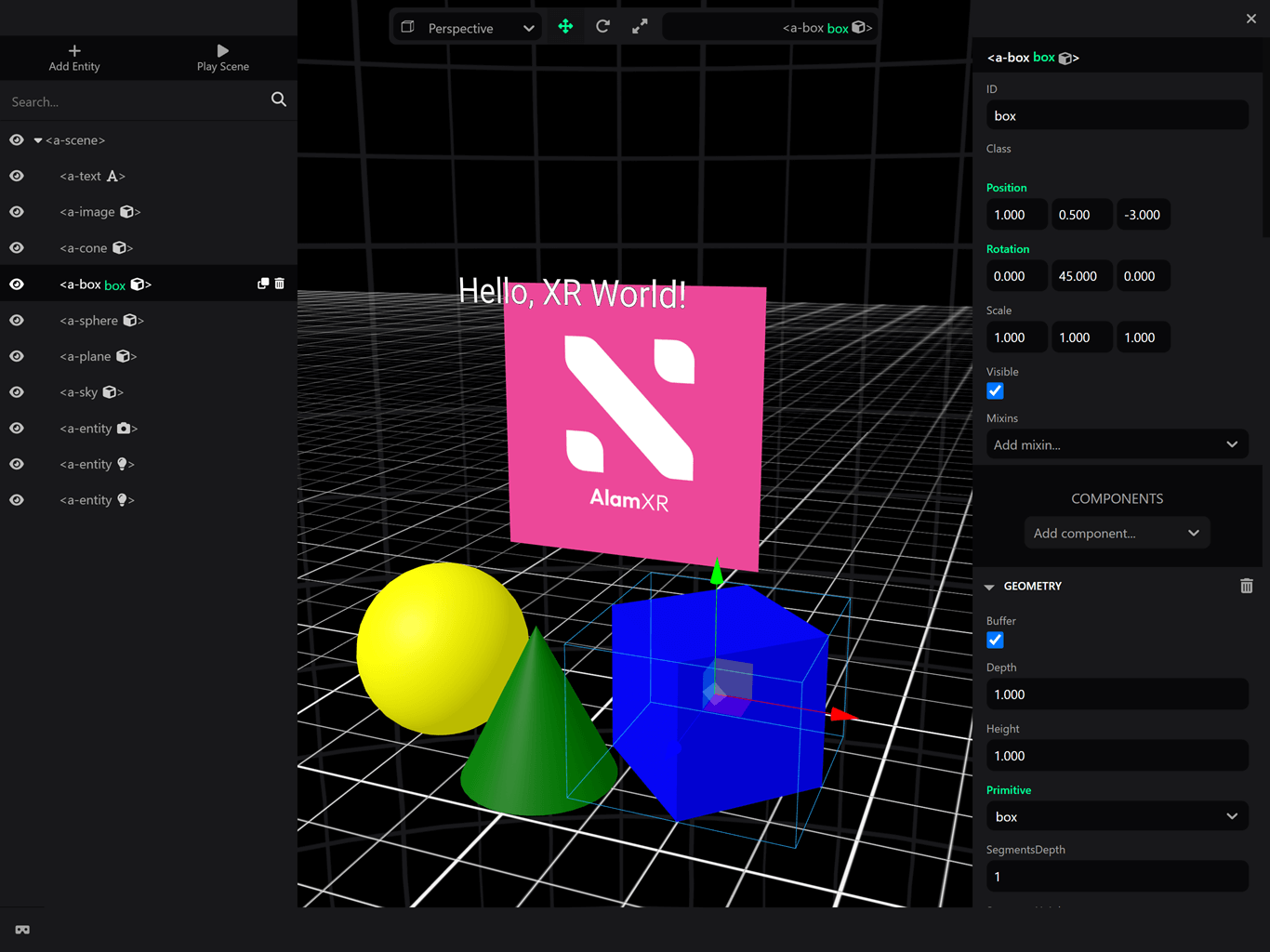Click the green Y-axis gizmo arrow
The width and height of the screenshot is (1270, 952).
(717, 574)
